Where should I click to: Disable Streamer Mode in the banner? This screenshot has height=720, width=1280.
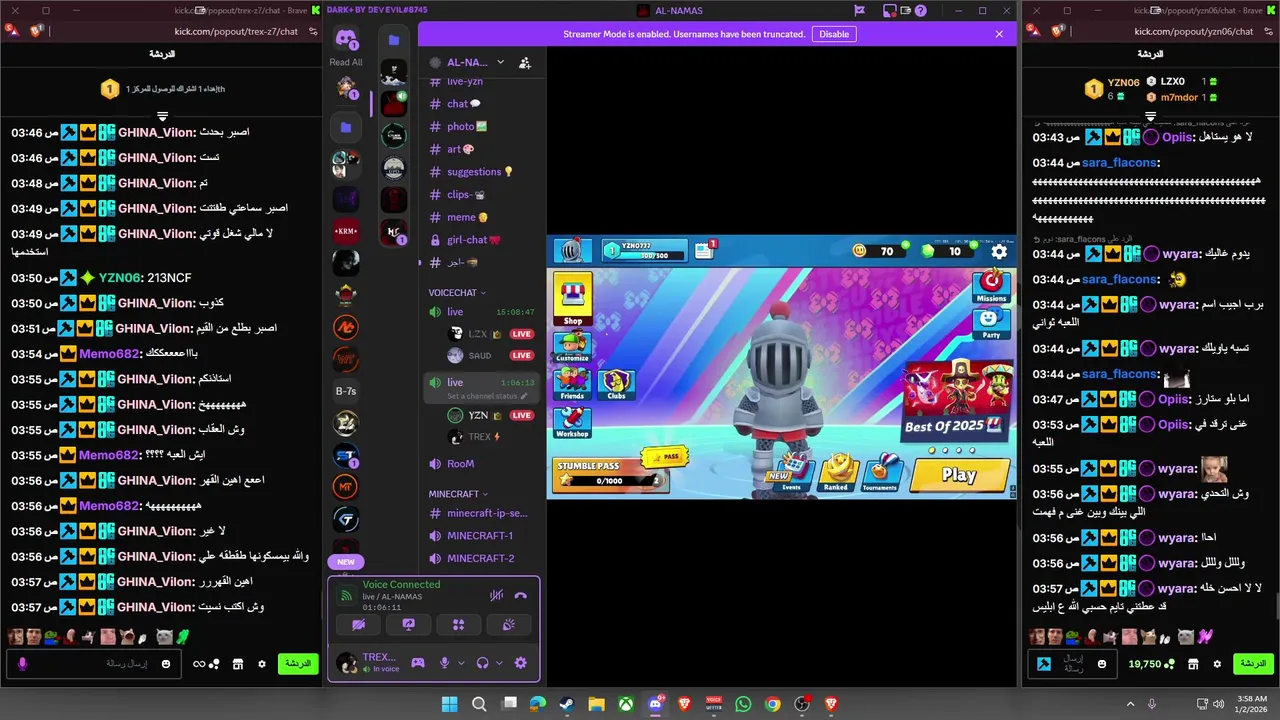tap(834, 34)
